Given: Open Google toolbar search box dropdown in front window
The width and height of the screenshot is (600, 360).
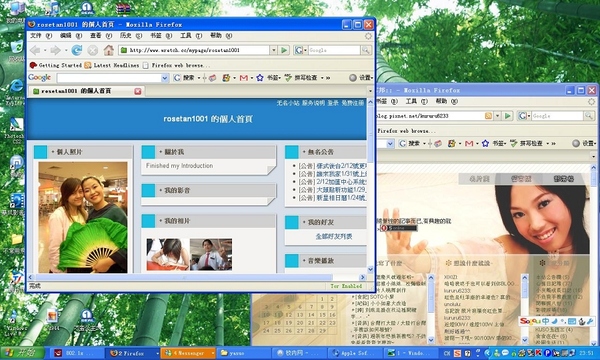Looking at the screenshot, I should pyautogui.click(x=165, y=78).
